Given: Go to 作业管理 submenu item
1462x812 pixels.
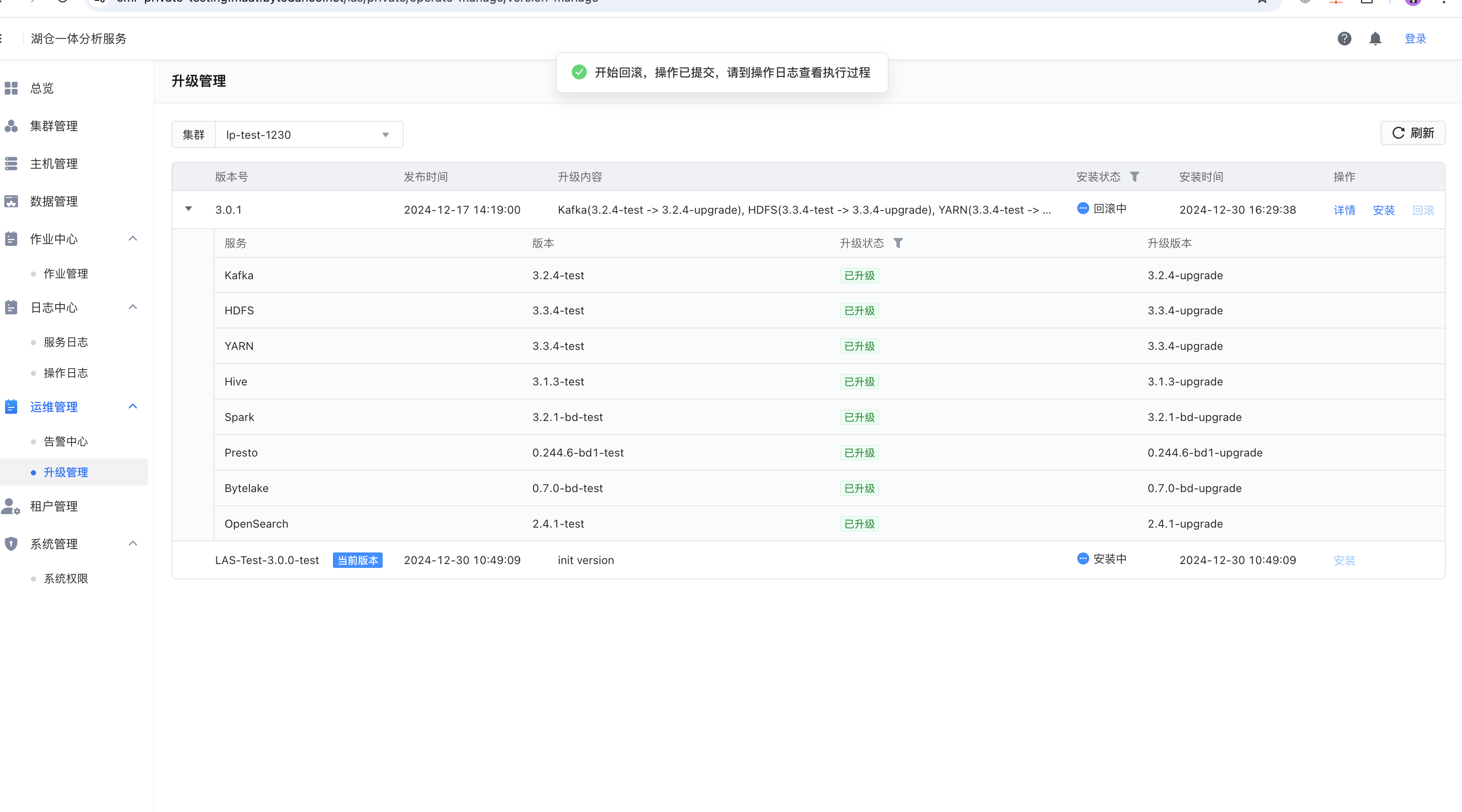Looking at the screenshot, I should [66, 274].
